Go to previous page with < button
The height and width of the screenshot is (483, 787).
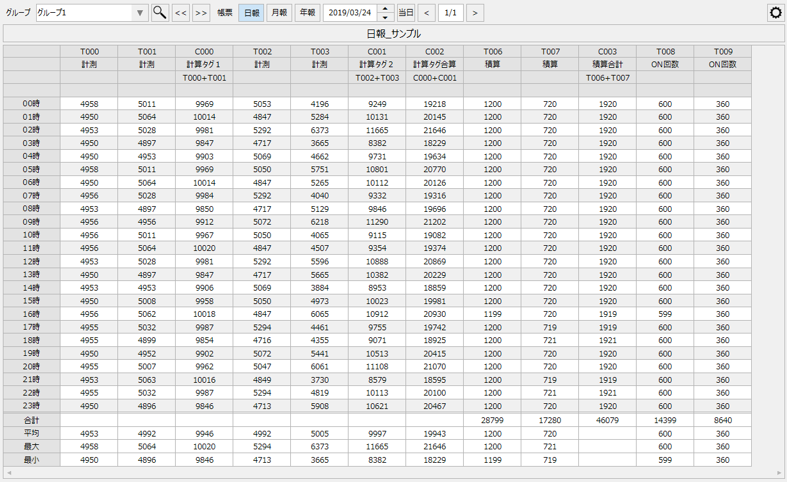click(x=427, y=13)
